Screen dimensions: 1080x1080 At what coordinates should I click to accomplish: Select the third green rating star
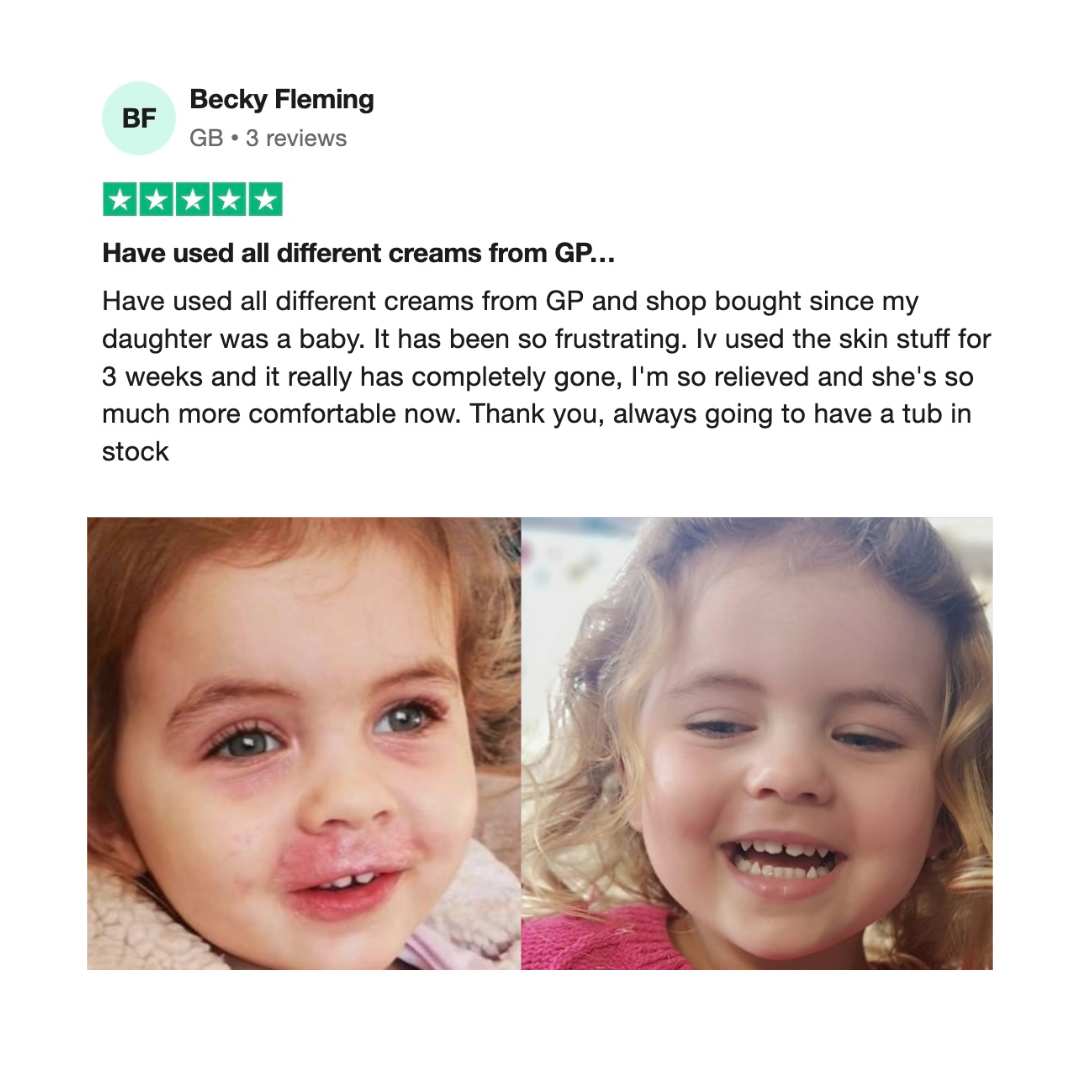(x=193, y=200)
